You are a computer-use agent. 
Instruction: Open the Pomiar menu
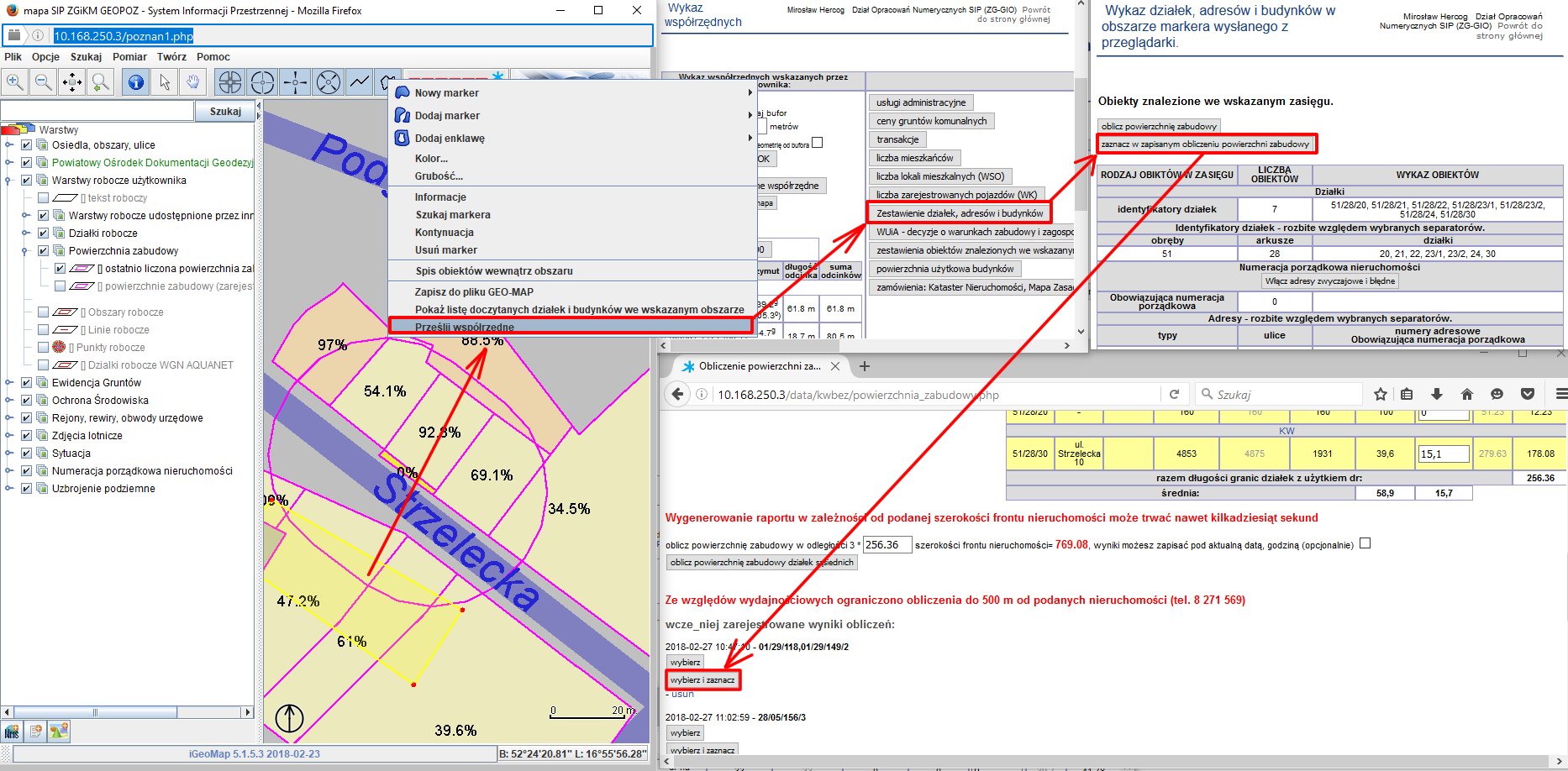click(129, 57)
